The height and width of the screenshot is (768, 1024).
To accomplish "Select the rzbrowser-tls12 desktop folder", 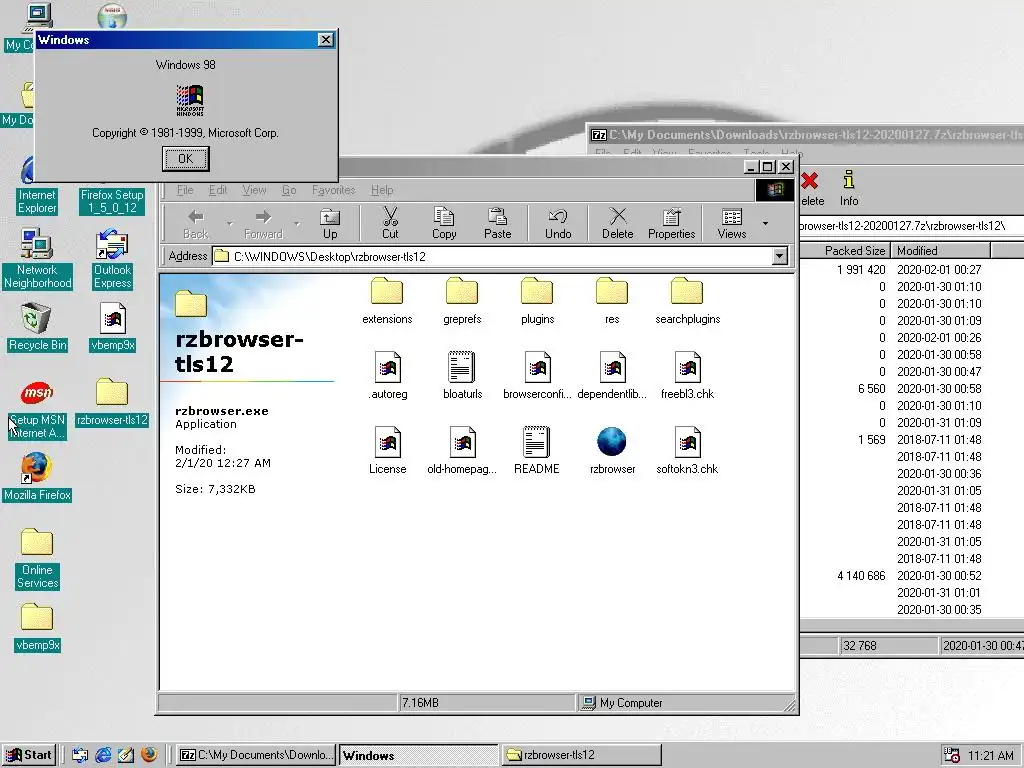I will (112, 402).
